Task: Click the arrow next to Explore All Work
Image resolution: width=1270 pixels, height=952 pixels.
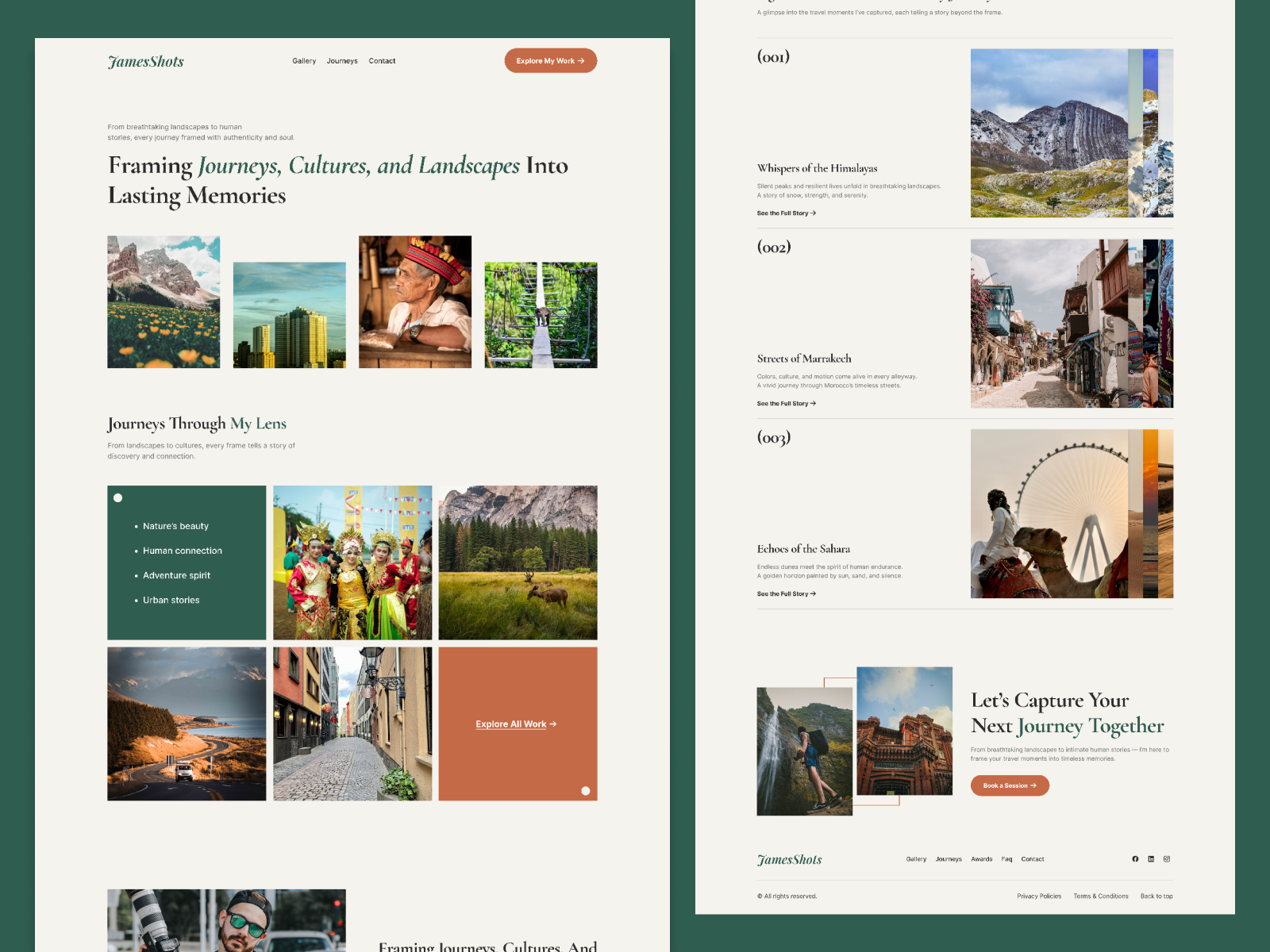Action: click(553, 724)
